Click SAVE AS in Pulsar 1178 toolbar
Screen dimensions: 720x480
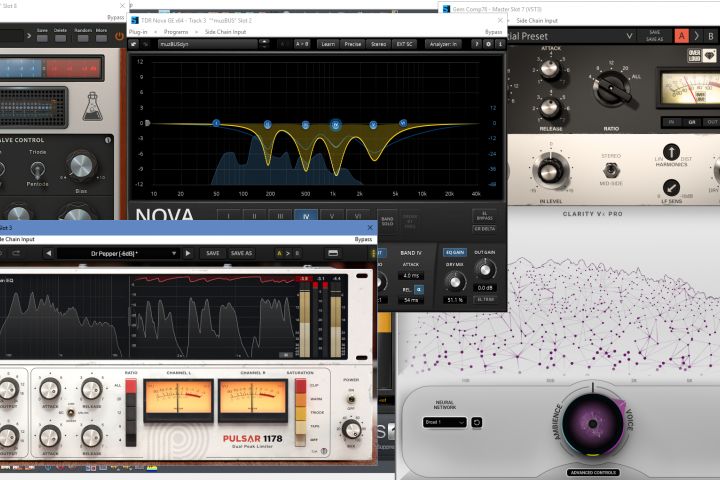pyautogui.click(x=242, y=253)
